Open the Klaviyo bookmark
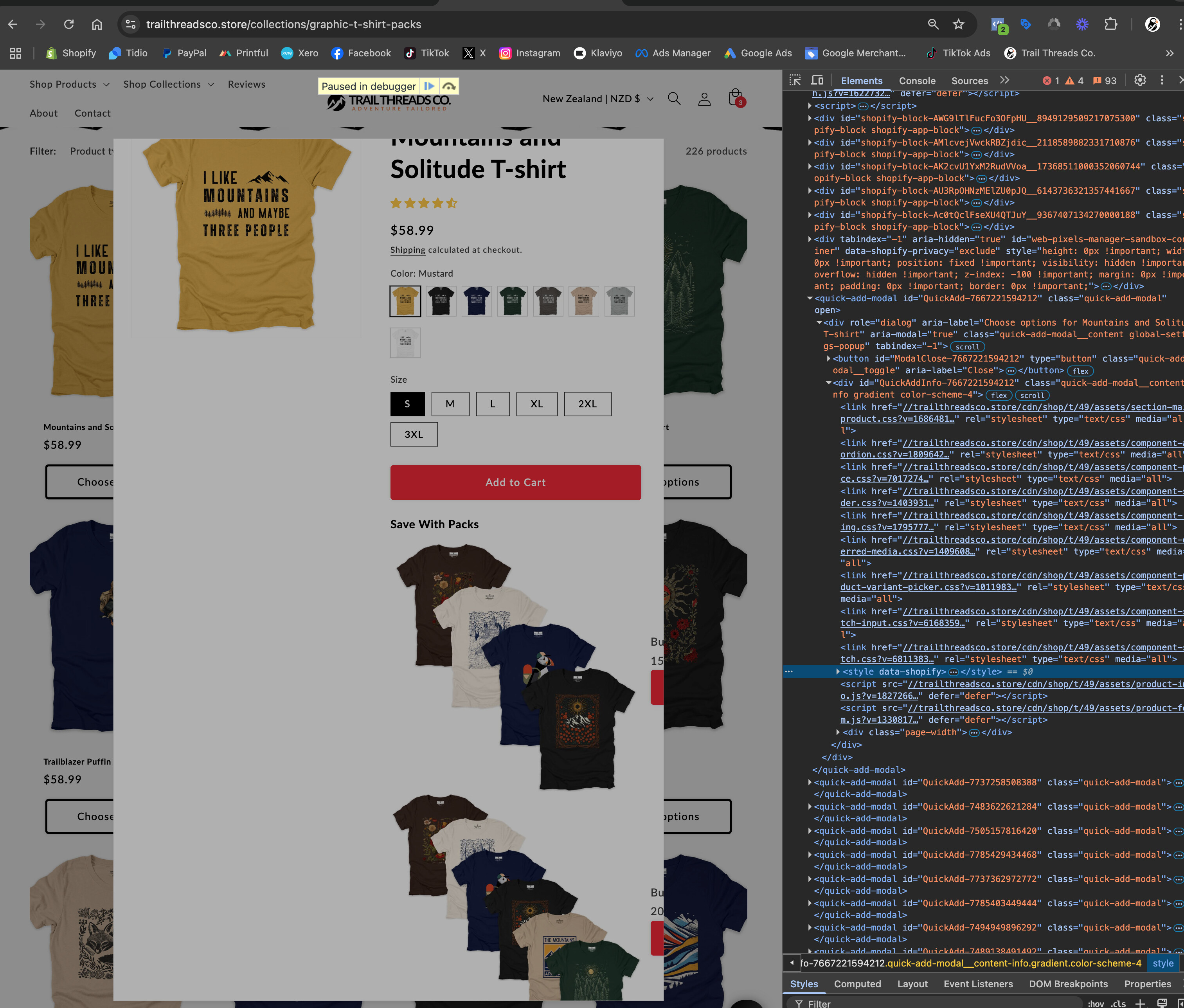 [x=598, y=53]
